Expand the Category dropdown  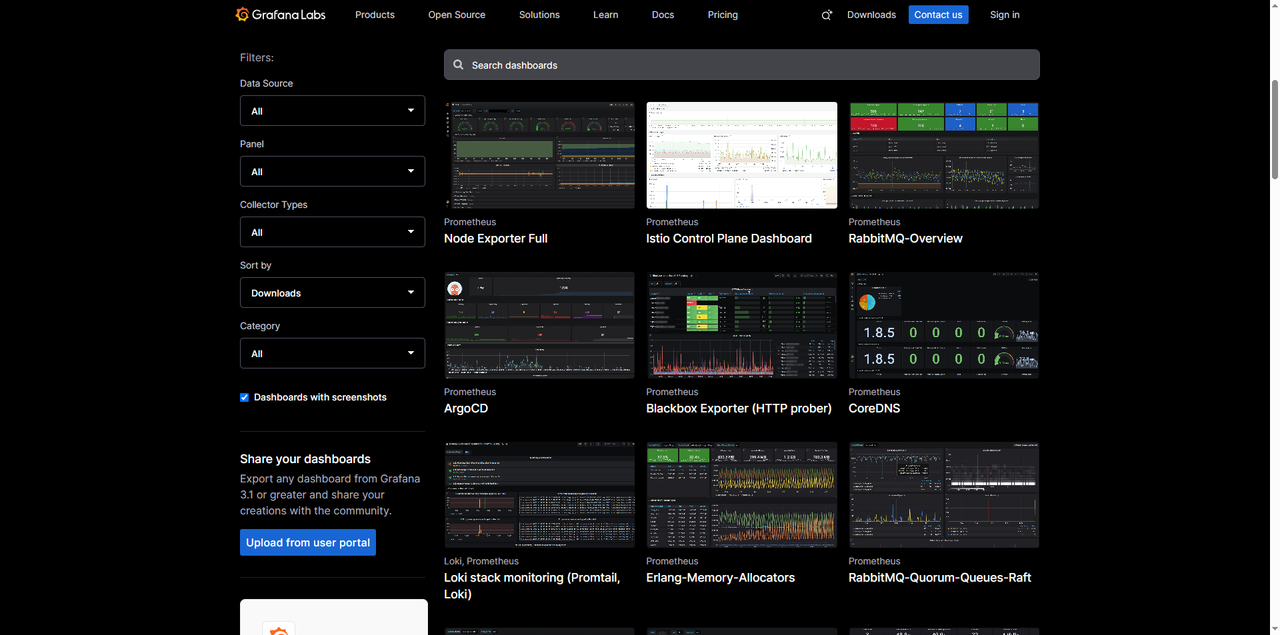tap(332, 353)
